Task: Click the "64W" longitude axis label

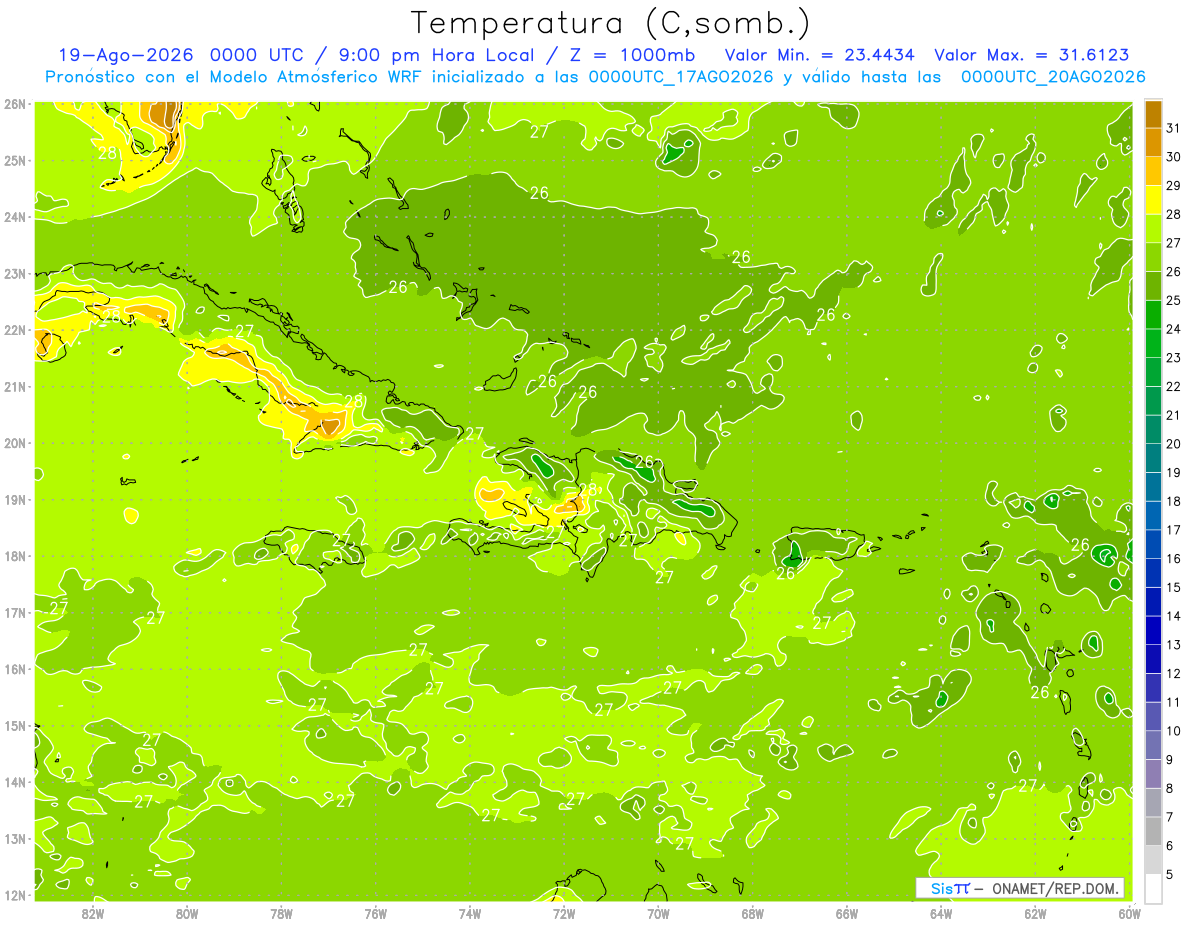Action: 940,912
